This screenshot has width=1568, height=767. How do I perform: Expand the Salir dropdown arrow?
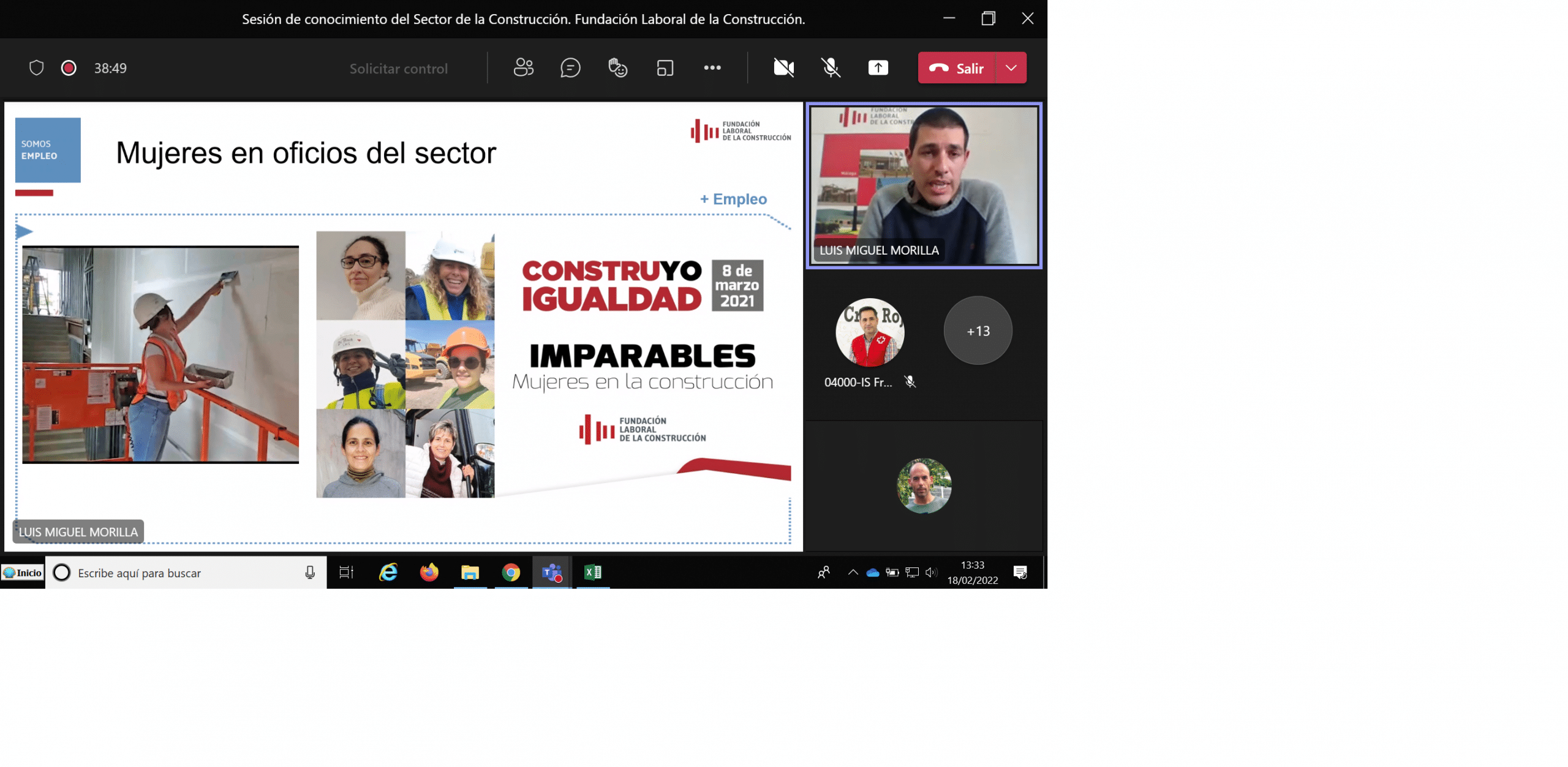click(1011, 68)
